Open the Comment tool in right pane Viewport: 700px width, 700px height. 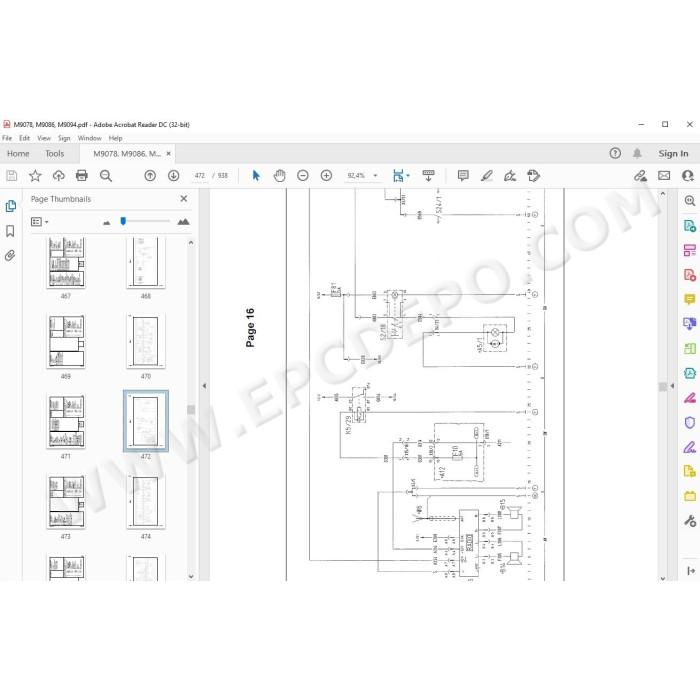690,299
